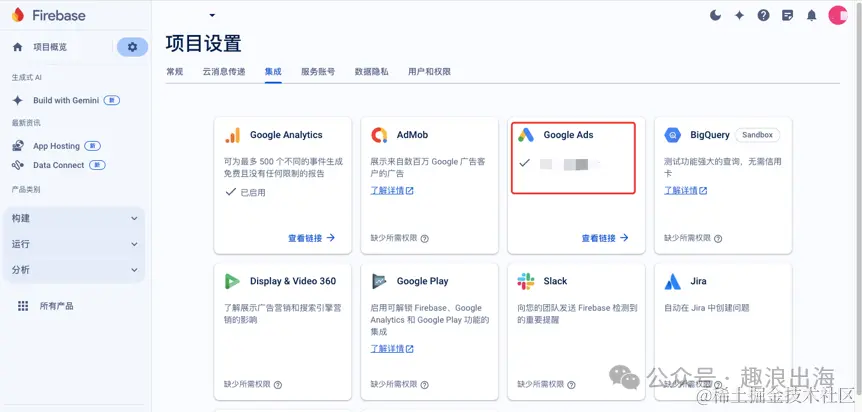
Task: Click the Display & Video 360 card title
Action: [x=293, y=281]
